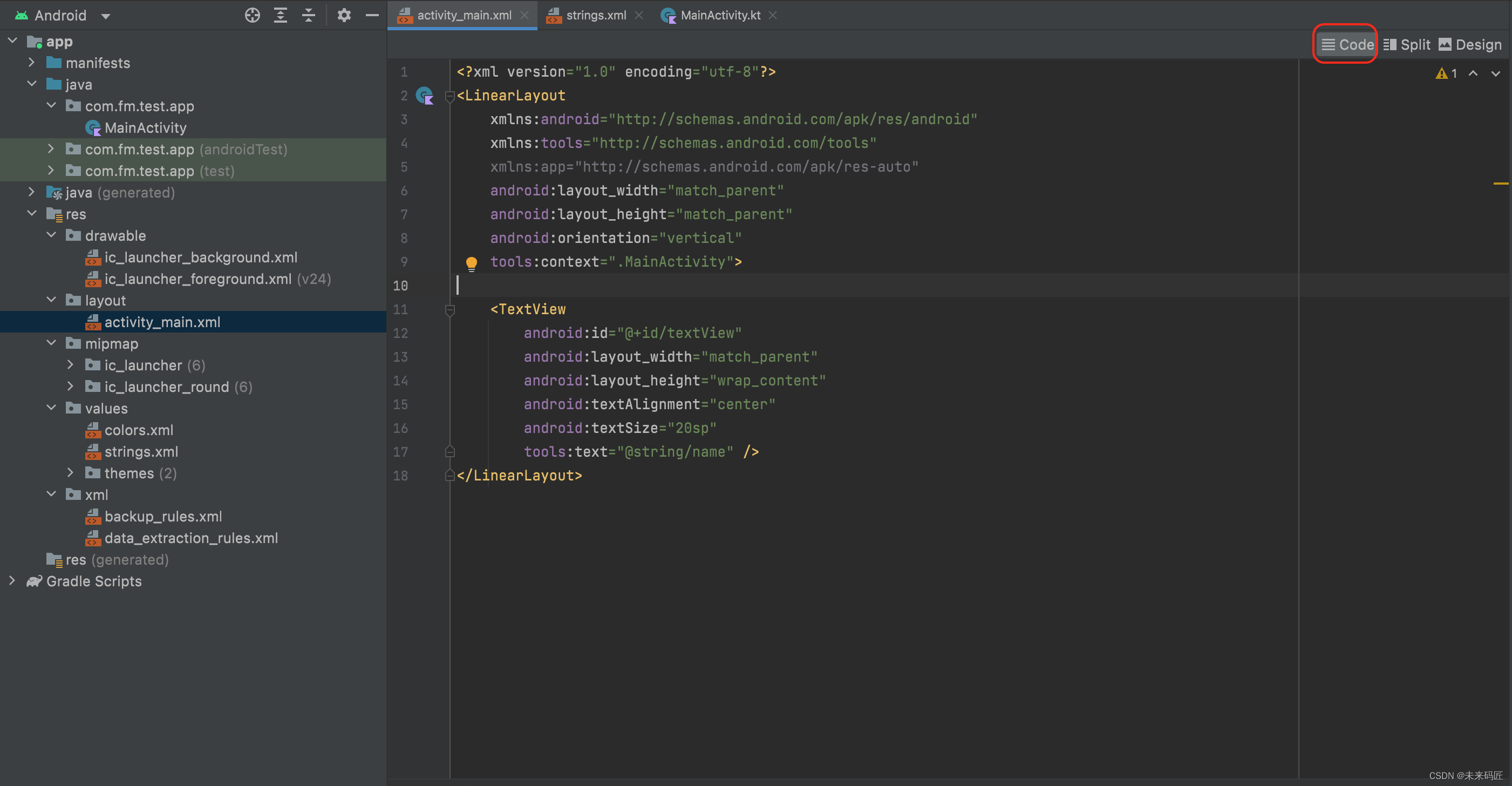
Task: Click the warning triangle indicator
Action: click(1441, 73)
